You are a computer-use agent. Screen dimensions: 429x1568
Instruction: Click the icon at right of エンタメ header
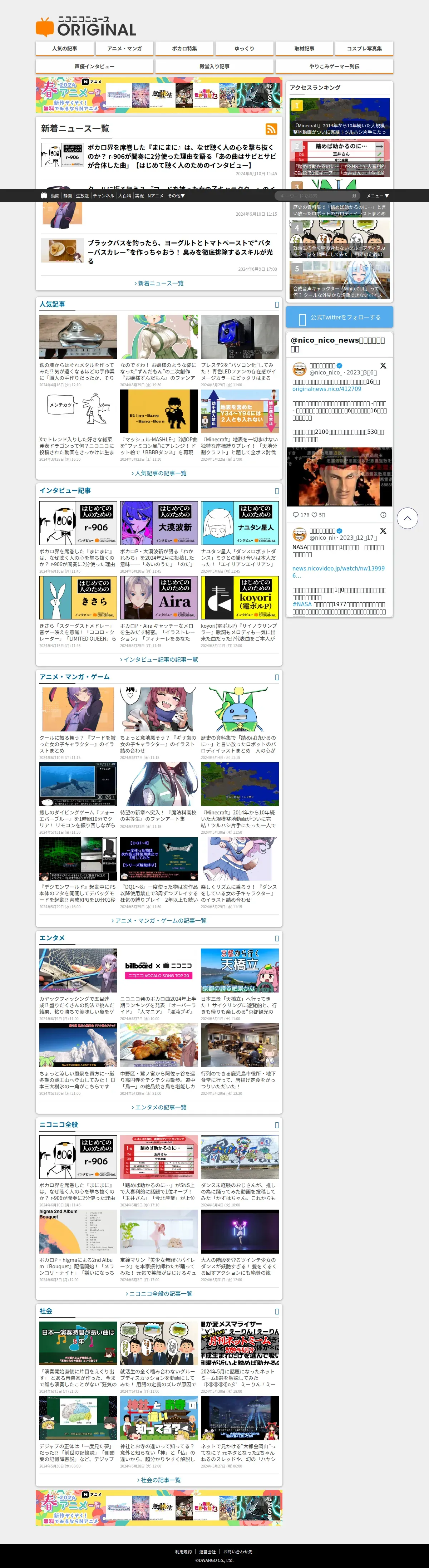(x=277, y=938)
